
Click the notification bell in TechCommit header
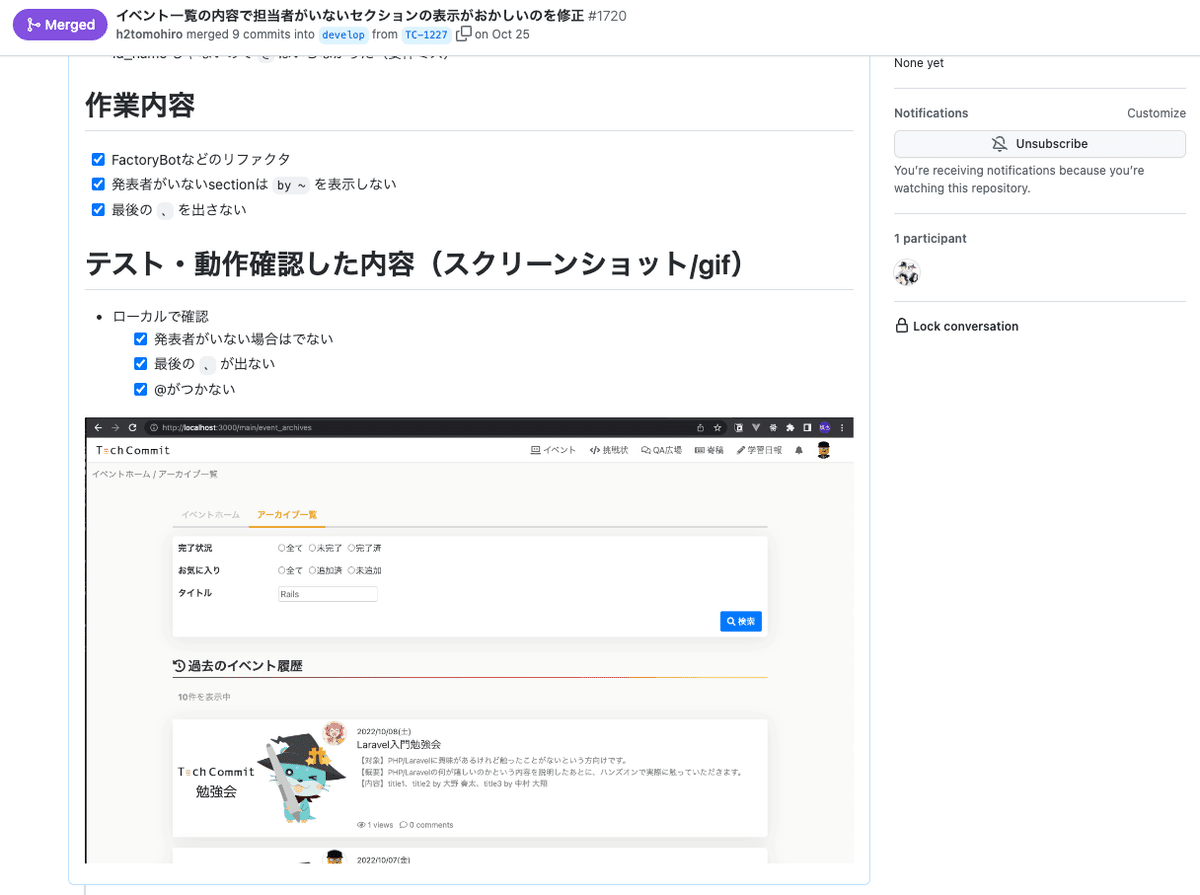[x=799, y=450]
